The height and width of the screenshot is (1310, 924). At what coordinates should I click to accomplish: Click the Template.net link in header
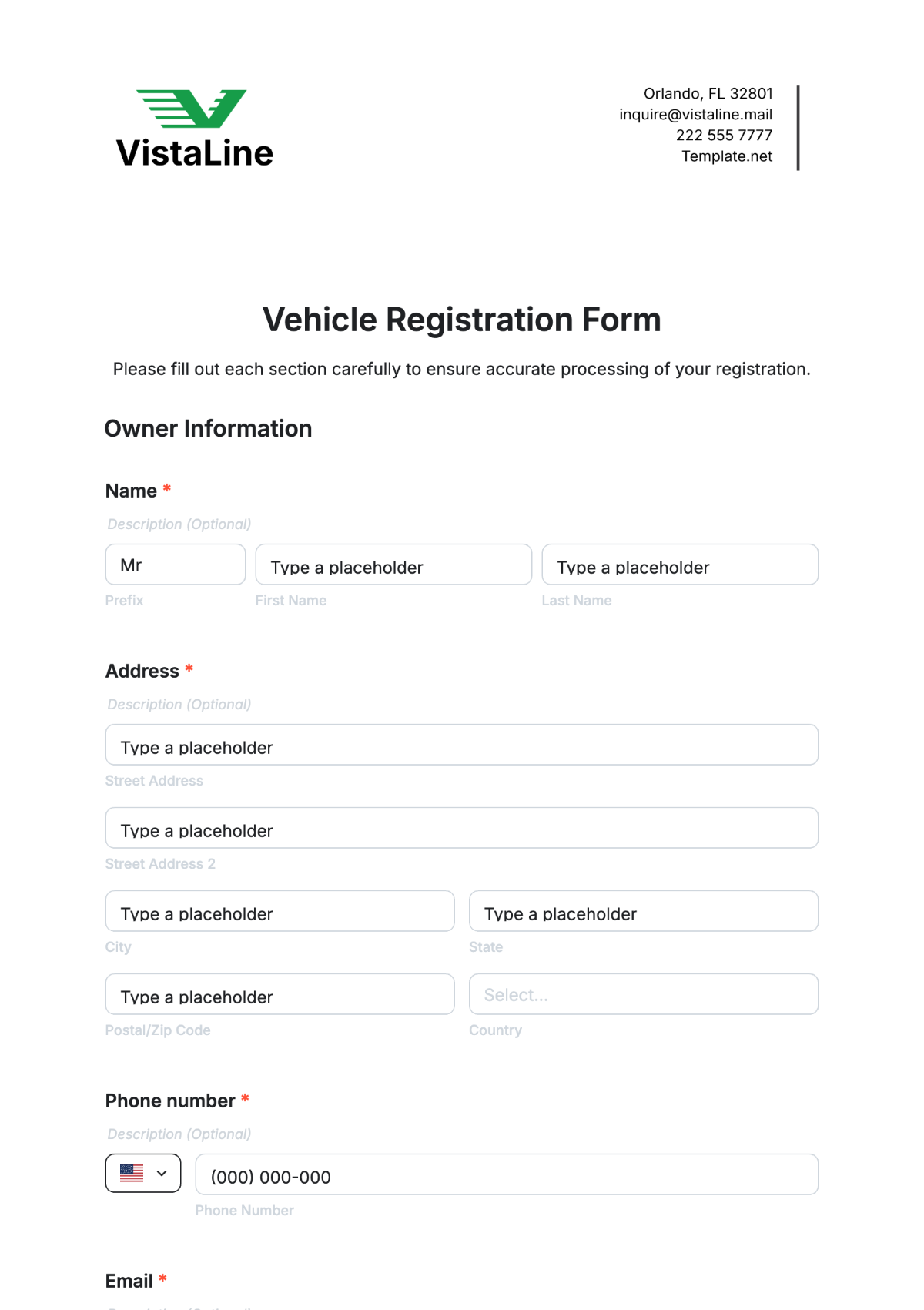point(726,156)
